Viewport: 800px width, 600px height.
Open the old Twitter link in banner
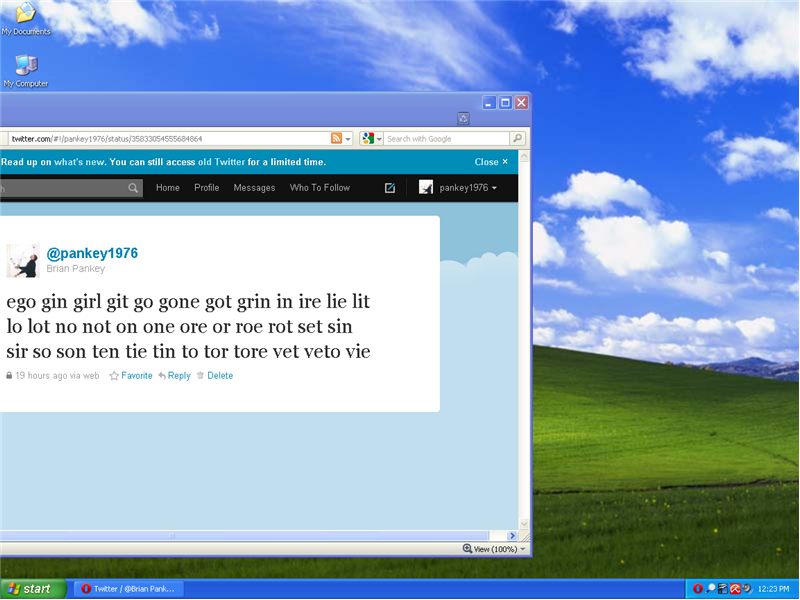click(x=221, y=162)
